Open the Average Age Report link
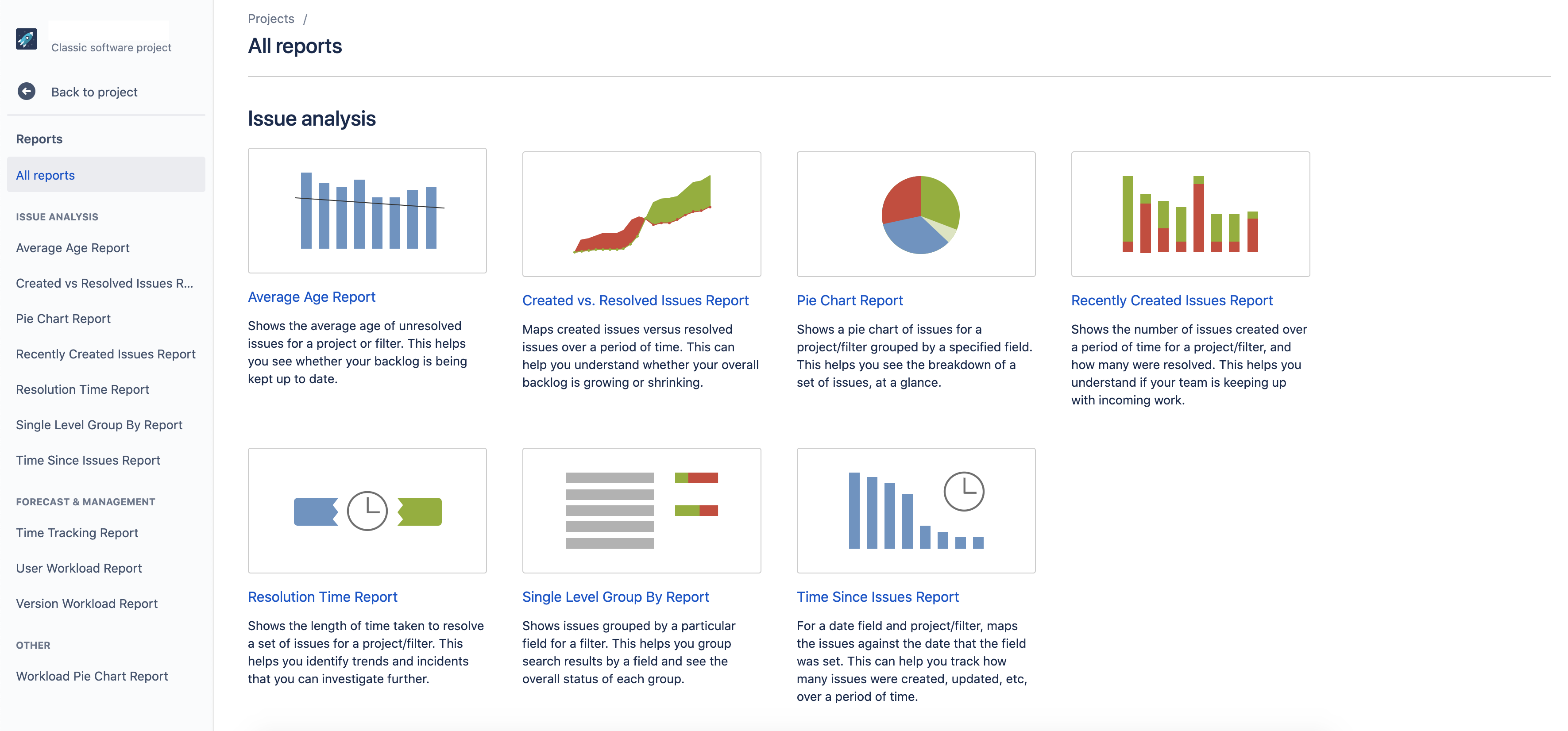Viewport: 1568px width, 731px height. 312,296
